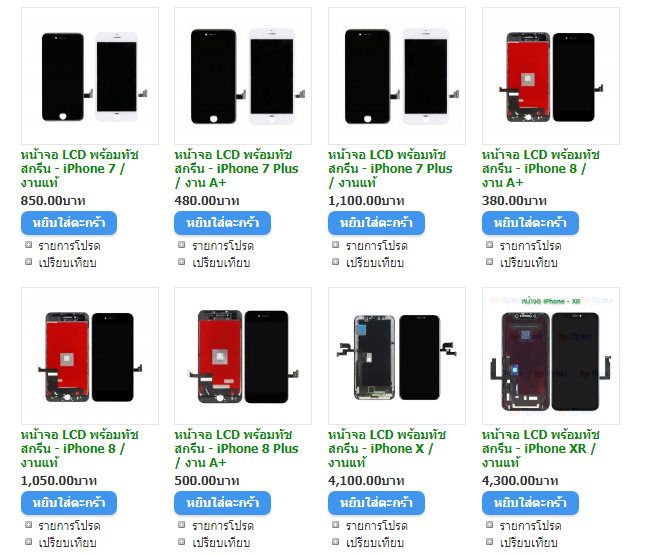Click compare plus icon for iPhone 7 Plus A+
This screenshot has width=657, height=555.
pyautogui.click(x=181, y=262)
